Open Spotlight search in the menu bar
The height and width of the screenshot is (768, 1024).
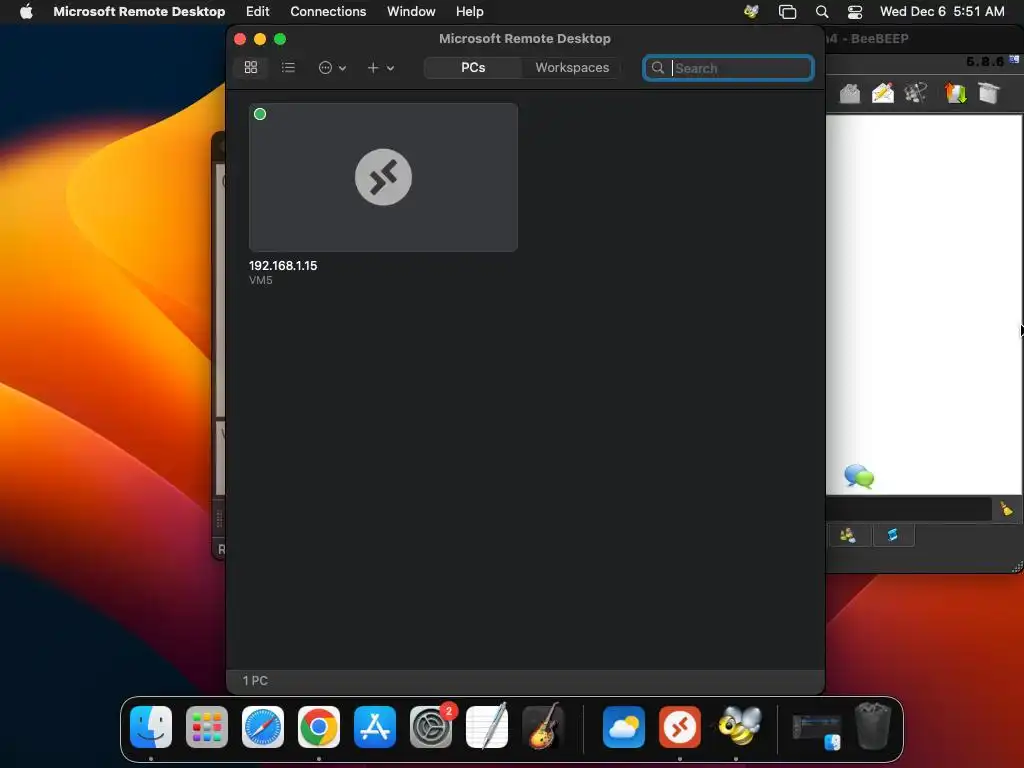click(x=822, y=12)
